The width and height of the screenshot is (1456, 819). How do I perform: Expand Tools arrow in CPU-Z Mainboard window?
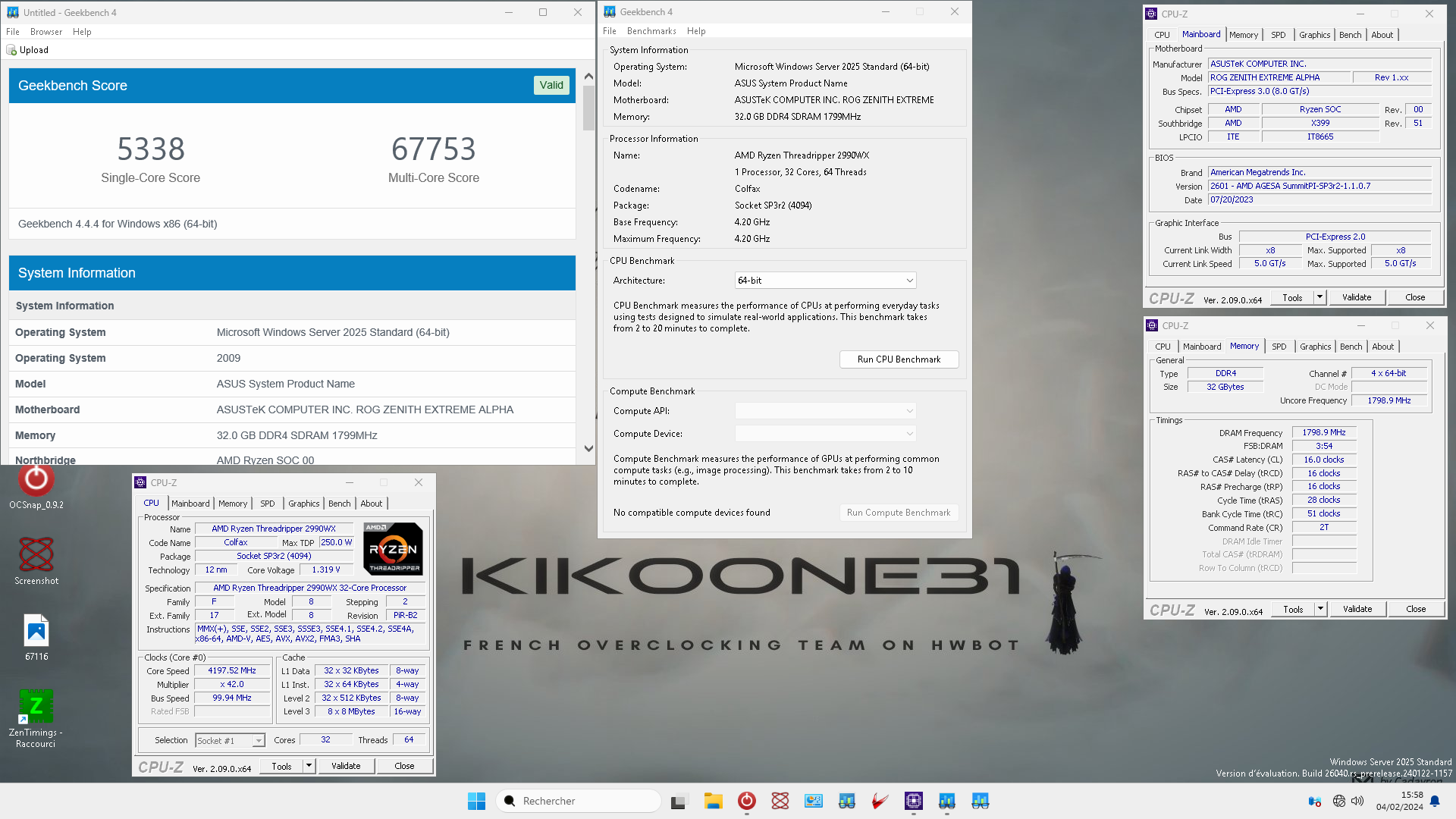click(x=1319, y=297)
